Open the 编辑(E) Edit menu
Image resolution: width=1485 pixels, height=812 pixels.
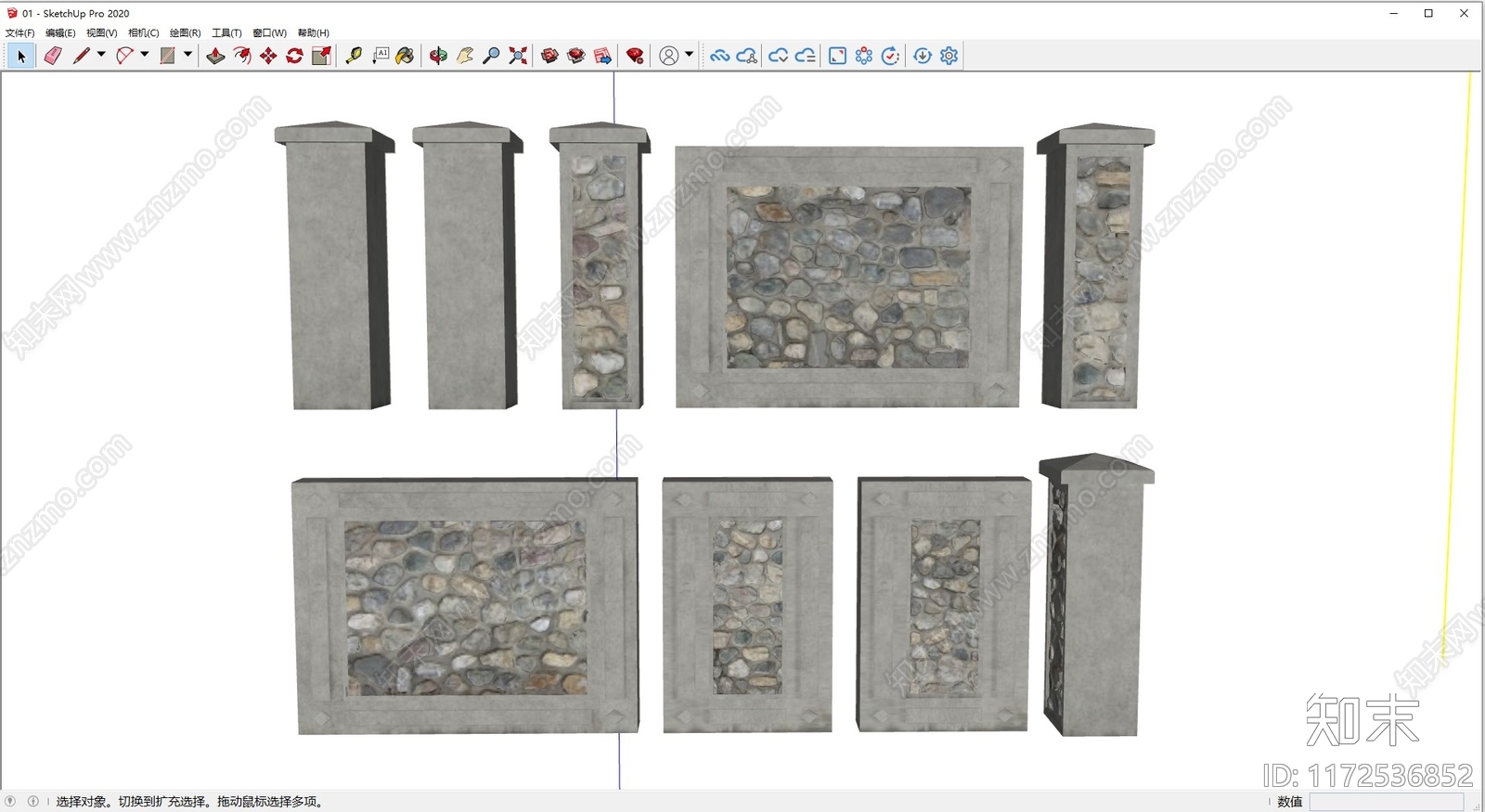[60, 32]
